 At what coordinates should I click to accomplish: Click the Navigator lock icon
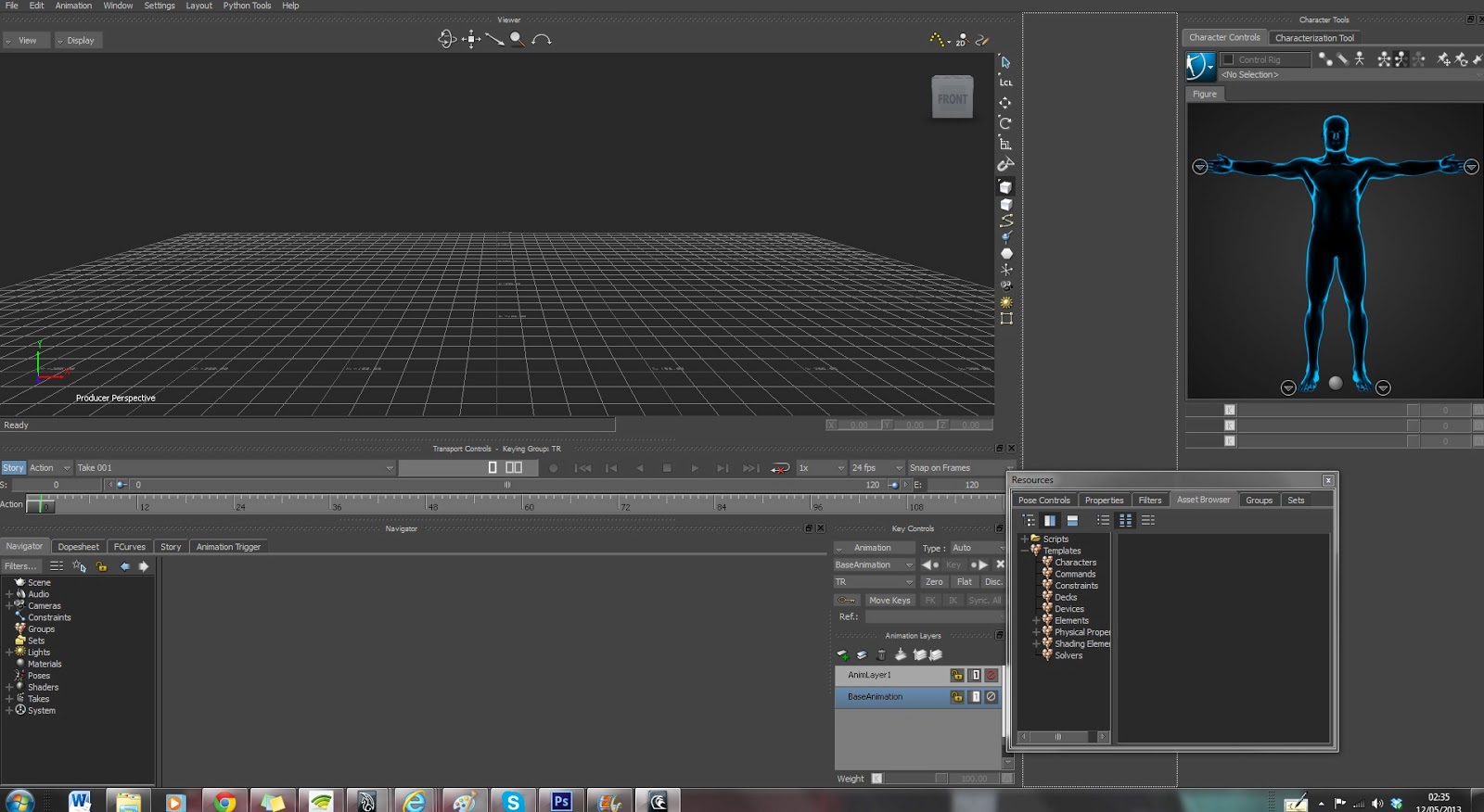(x=101, y=566)
